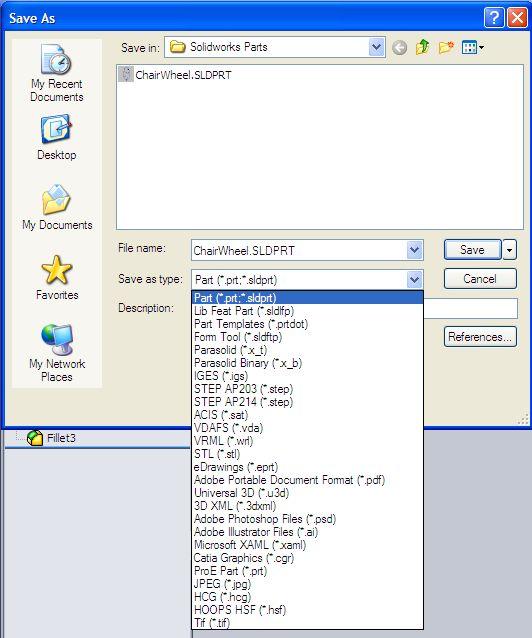Select Form Tool (*.sldftp)

coord(307,337)
